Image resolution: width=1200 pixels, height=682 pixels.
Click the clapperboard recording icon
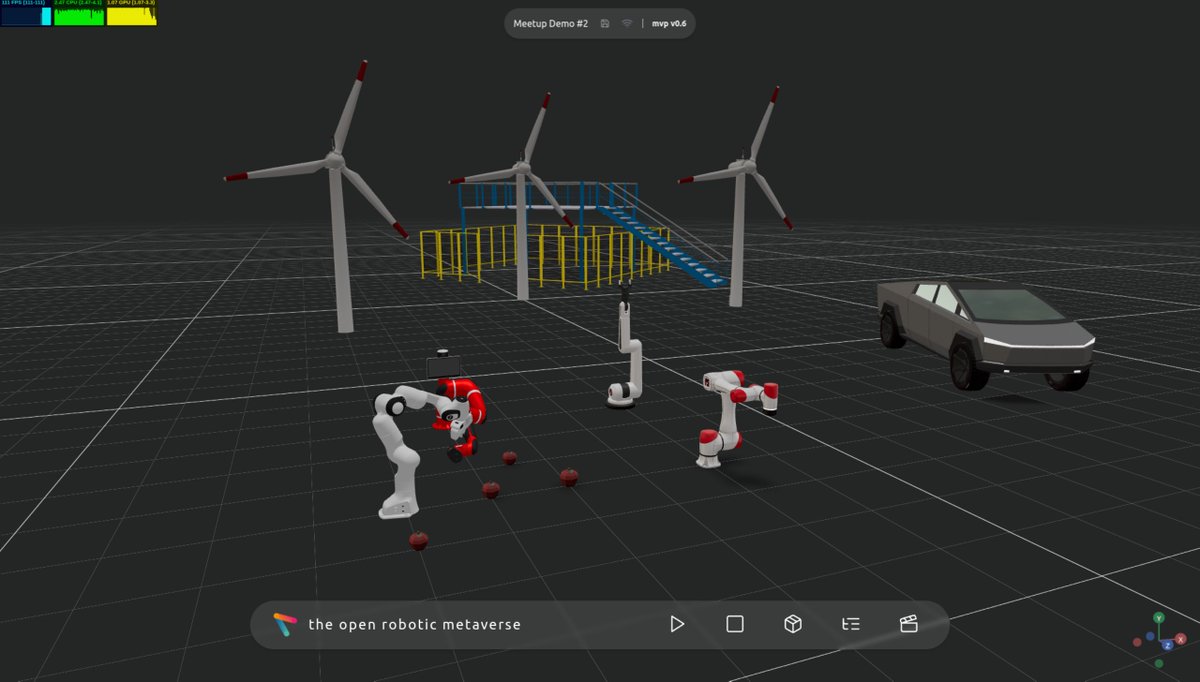909,623
